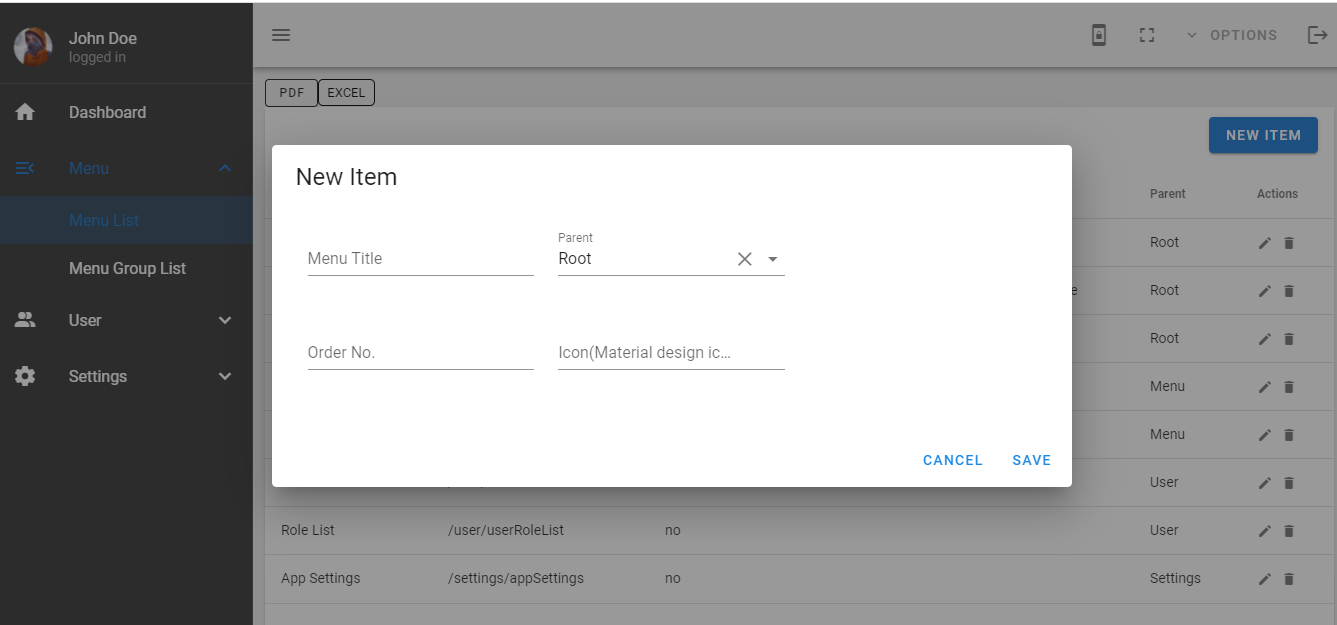Collapse the Menu section chevron
1337x625 pixels.
(x=225, y=168)
